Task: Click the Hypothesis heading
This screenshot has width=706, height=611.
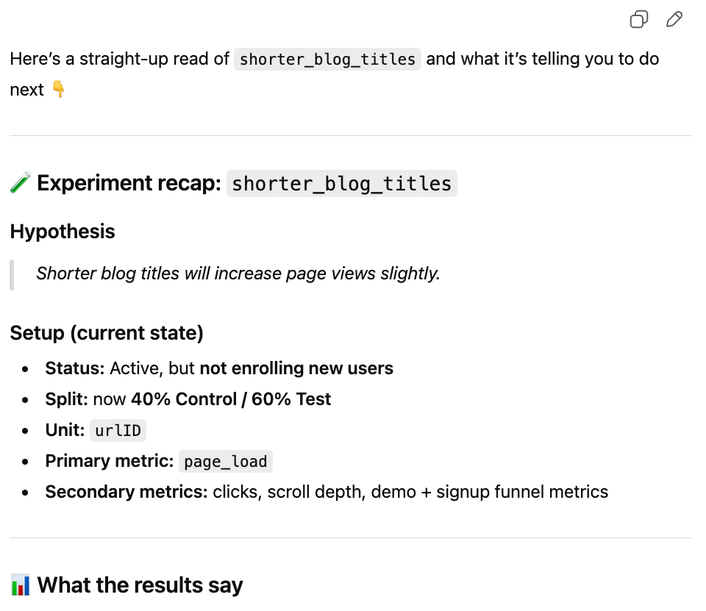Action: click(62, 231)
